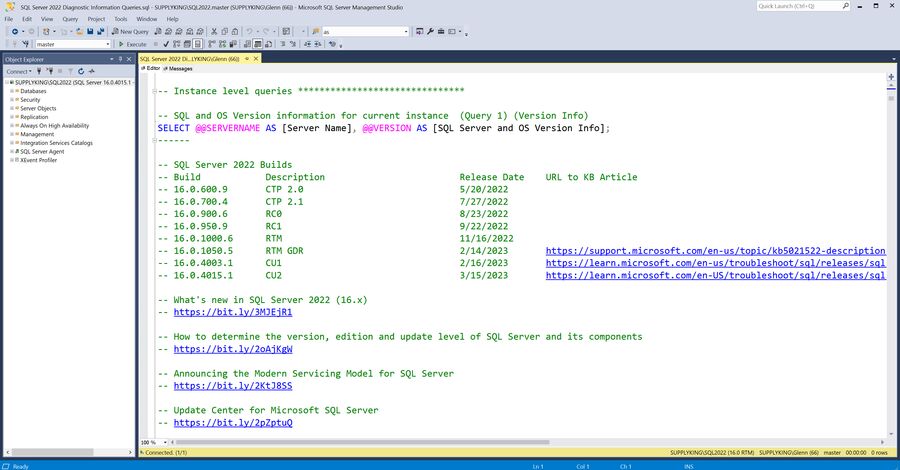900x470 pixels.
Task: Open the Properties wrench icon
Action: (x=430, y=32)
